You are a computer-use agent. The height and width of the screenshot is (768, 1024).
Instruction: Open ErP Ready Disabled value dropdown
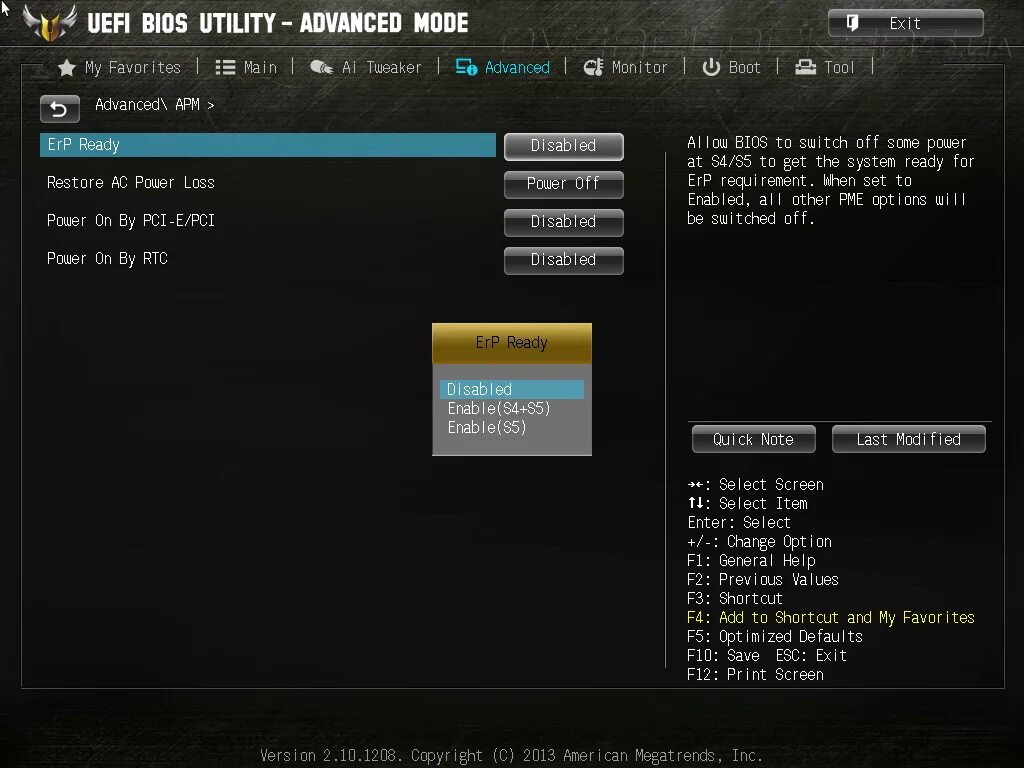[564, 146]
